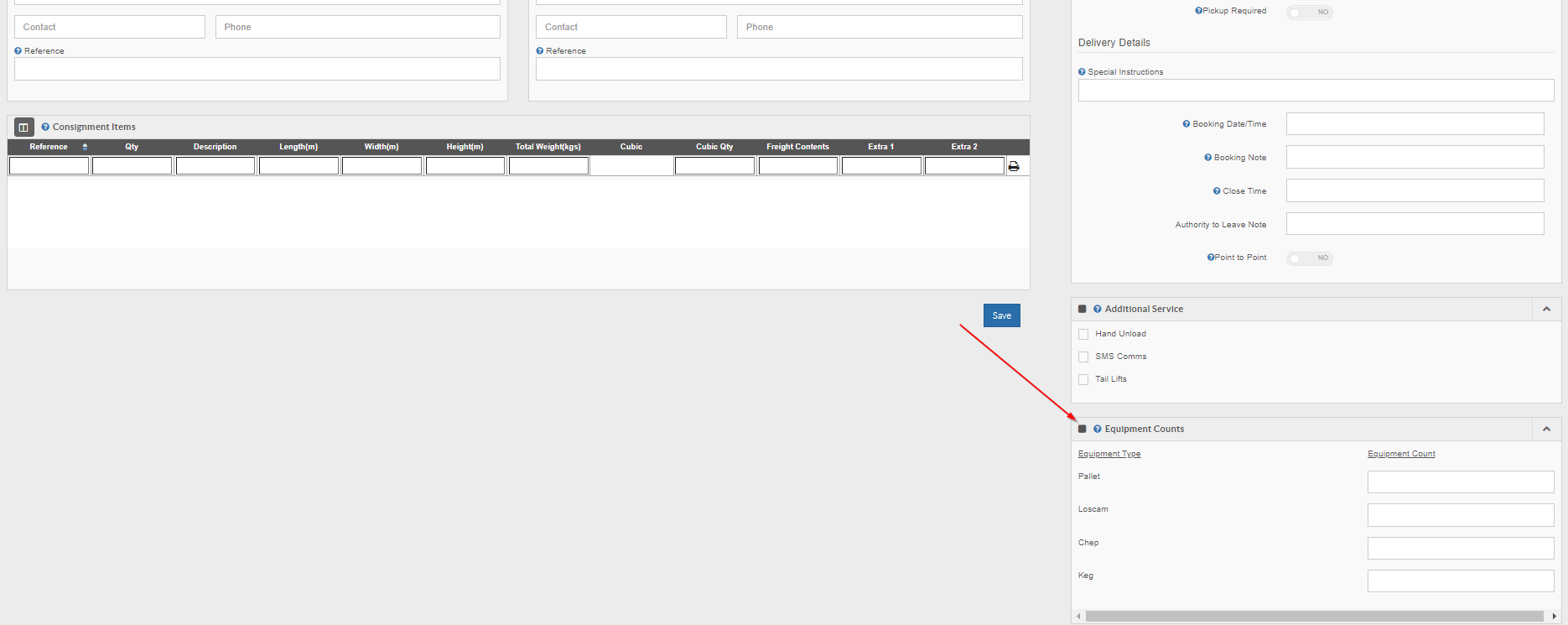This screenshot has width=1568, height=625.
Task: Click the Equipment Type column link
Action: 1109,454
